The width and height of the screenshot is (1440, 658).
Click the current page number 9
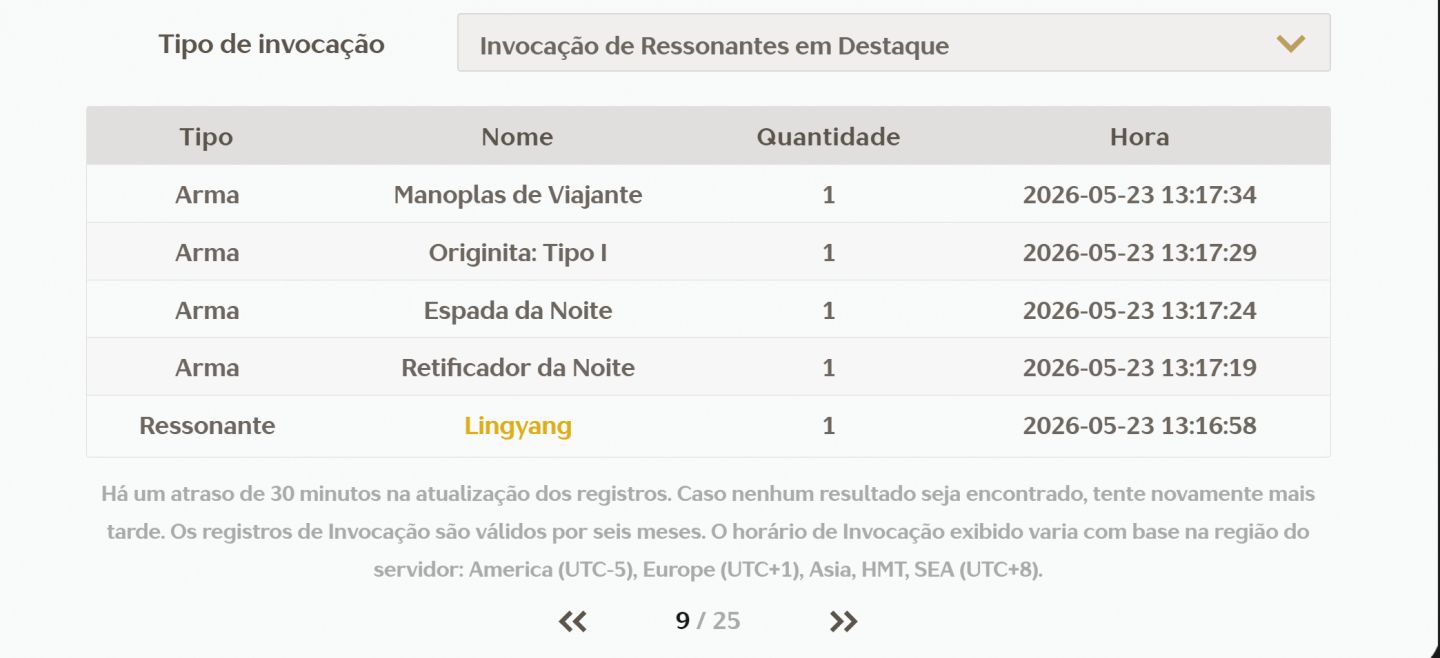pyautogui.click(x=682, y=621)
